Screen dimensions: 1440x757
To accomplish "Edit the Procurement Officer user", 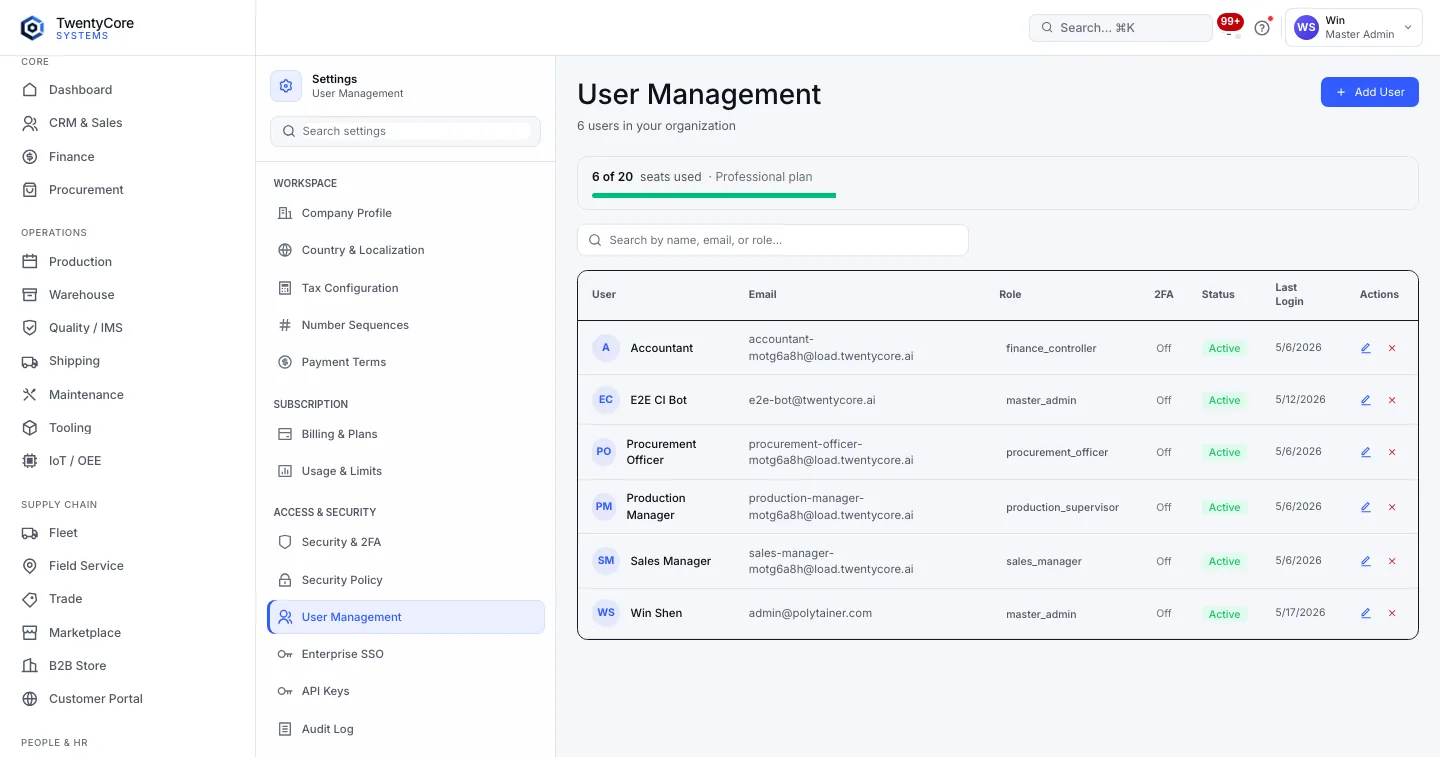I will [1366, 452].
